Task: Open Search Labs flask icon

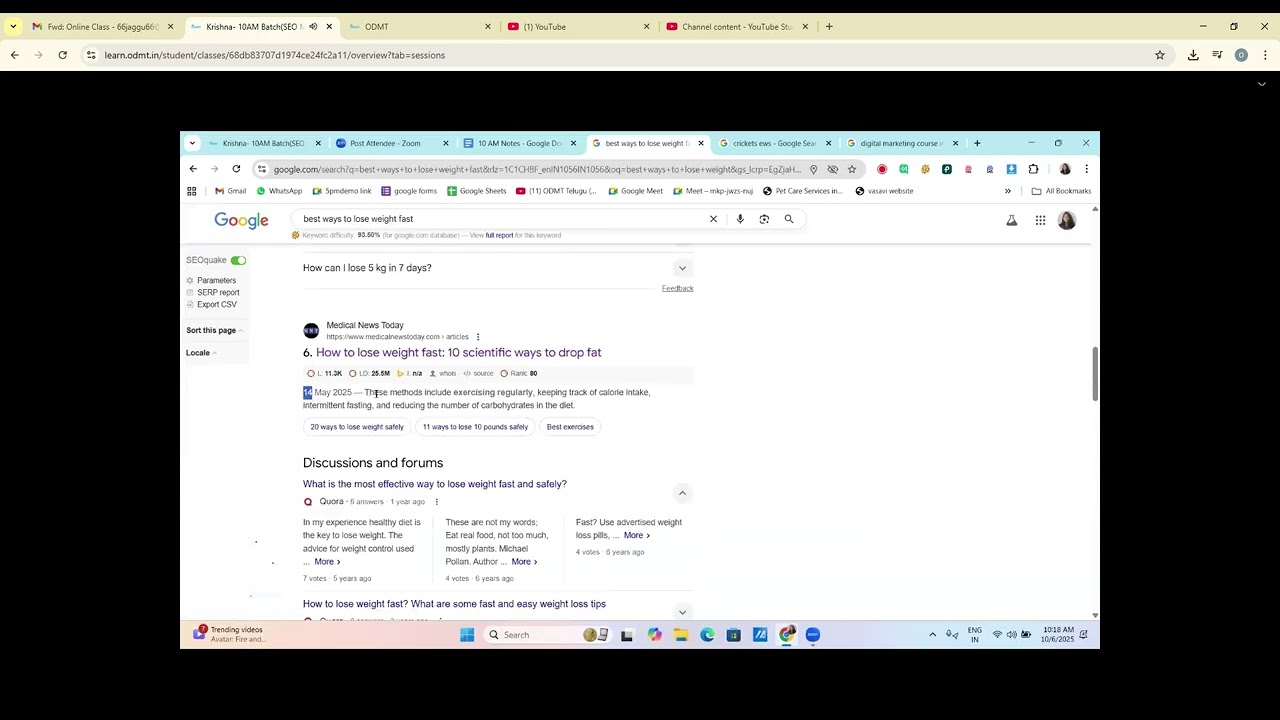Action: coord(1012,220)
